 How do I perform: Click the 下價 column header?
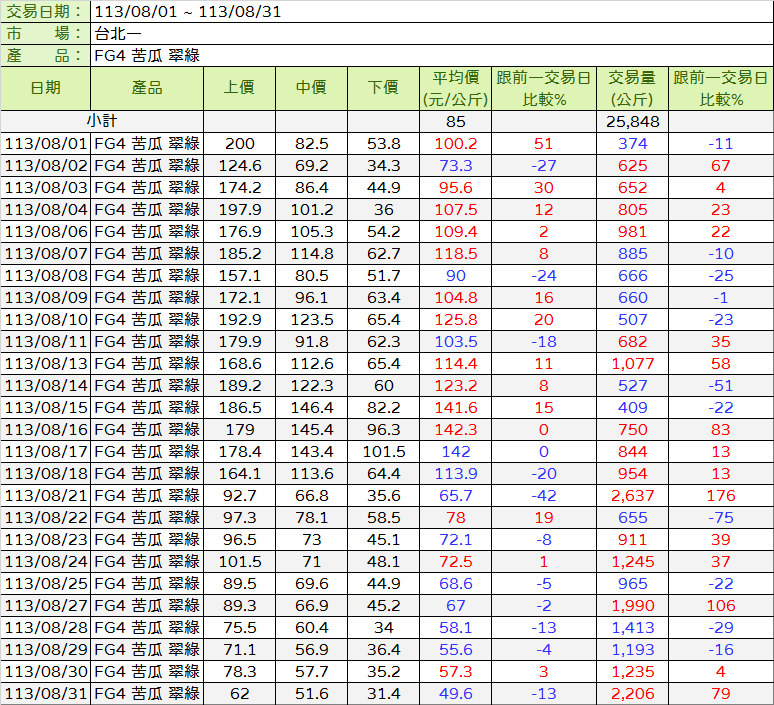(x=383, y=88)
